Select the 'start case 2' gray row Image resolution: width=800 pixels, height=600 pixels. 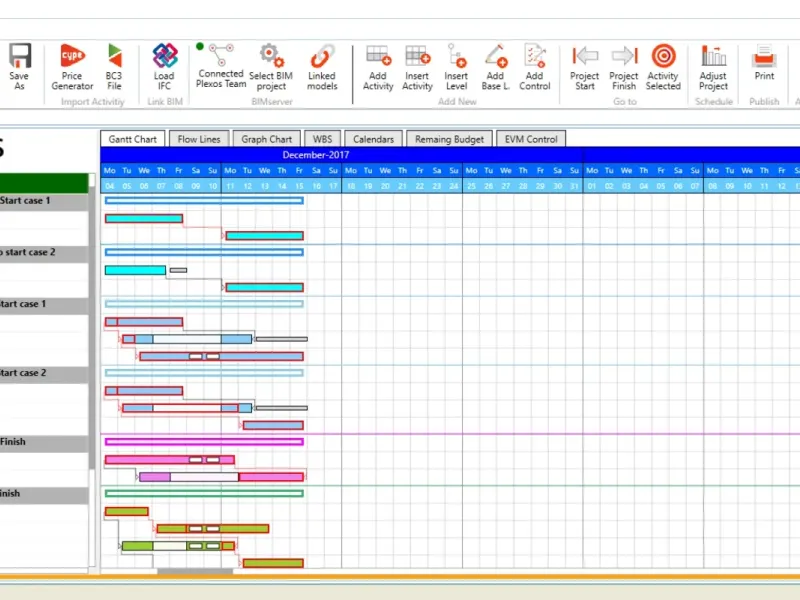coord(44,253)
